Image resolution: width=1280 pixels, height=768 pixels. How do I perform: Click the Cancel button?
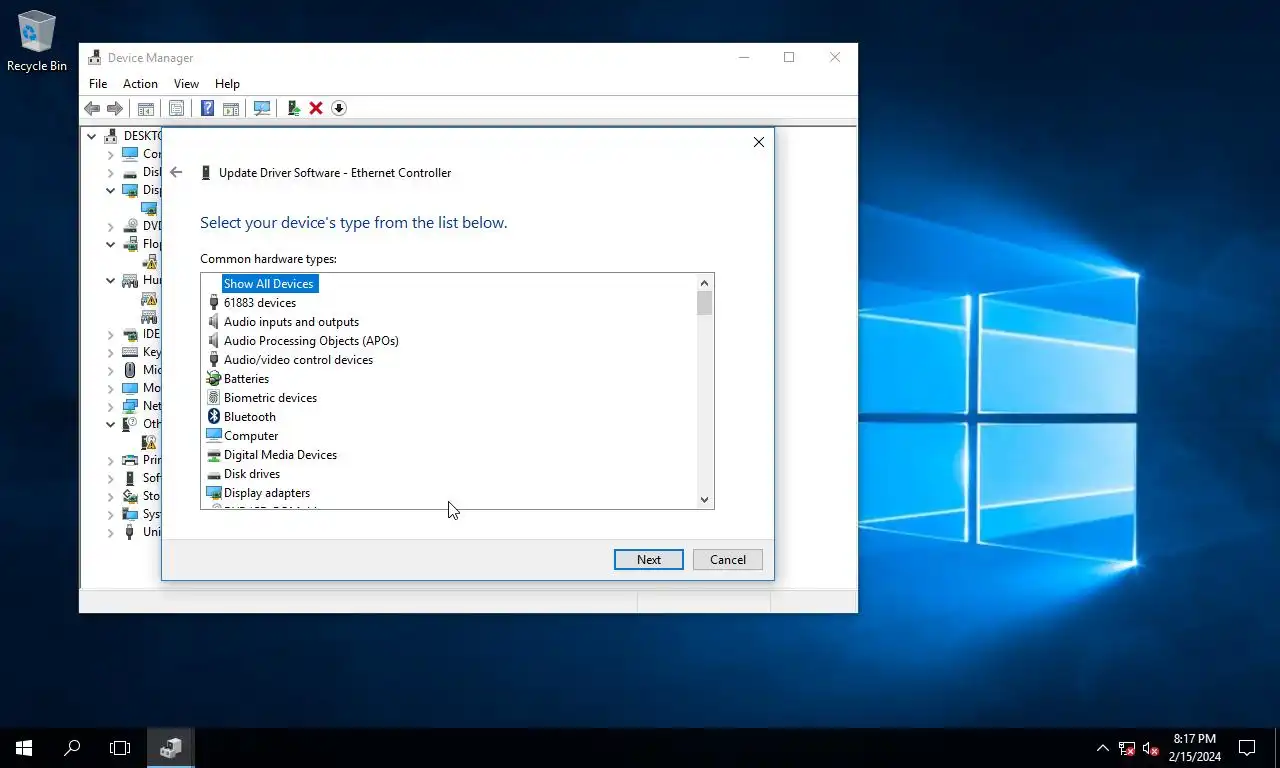coord(728,560)
